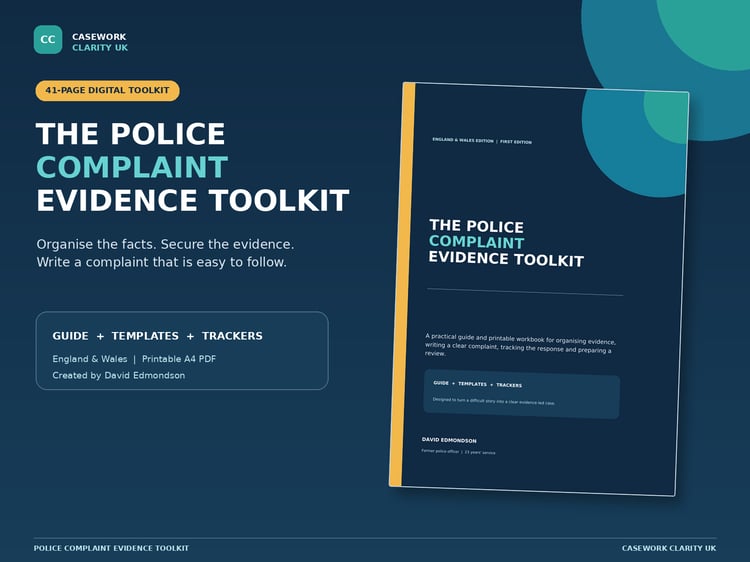Screen dimensions: 750x562
Task: Click the teal COMPLAINT word in headline
Action: click(x=132, y=167)
